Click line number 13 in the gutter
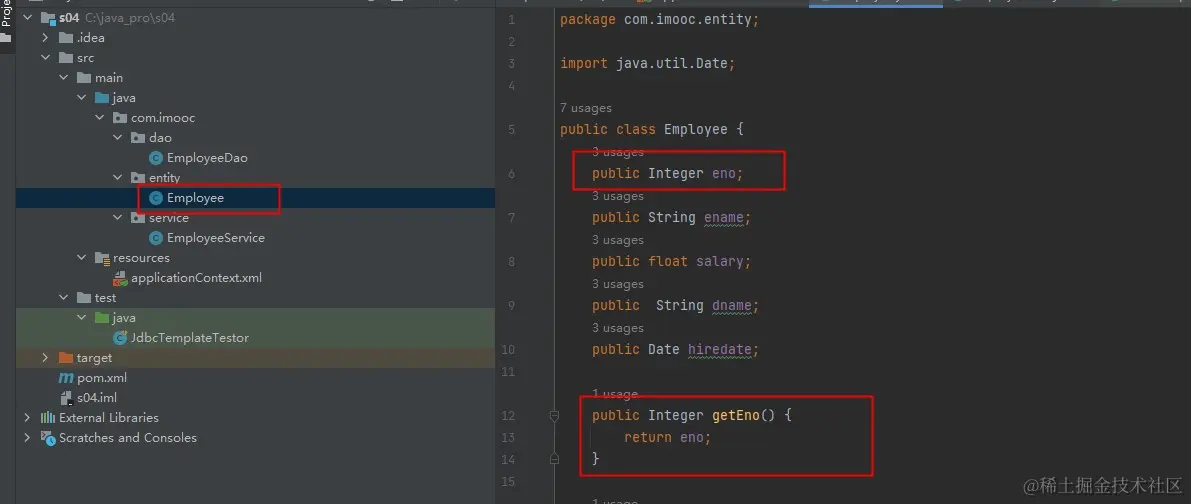The width and height of the screenshot is (1191, 504). (508, 437)
